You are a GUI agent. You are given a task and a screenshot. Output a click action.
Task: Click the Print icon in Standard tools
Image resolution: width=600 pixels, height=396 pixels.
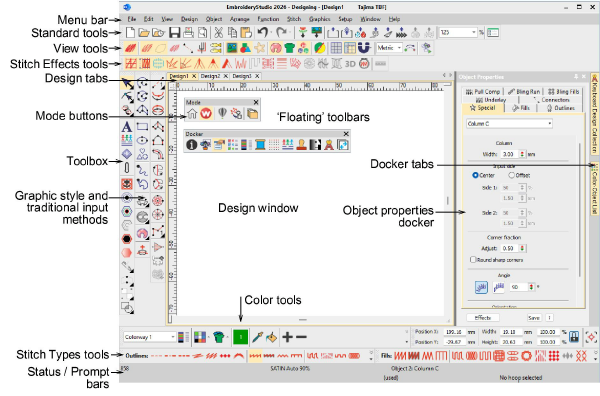tap(188, 33)
